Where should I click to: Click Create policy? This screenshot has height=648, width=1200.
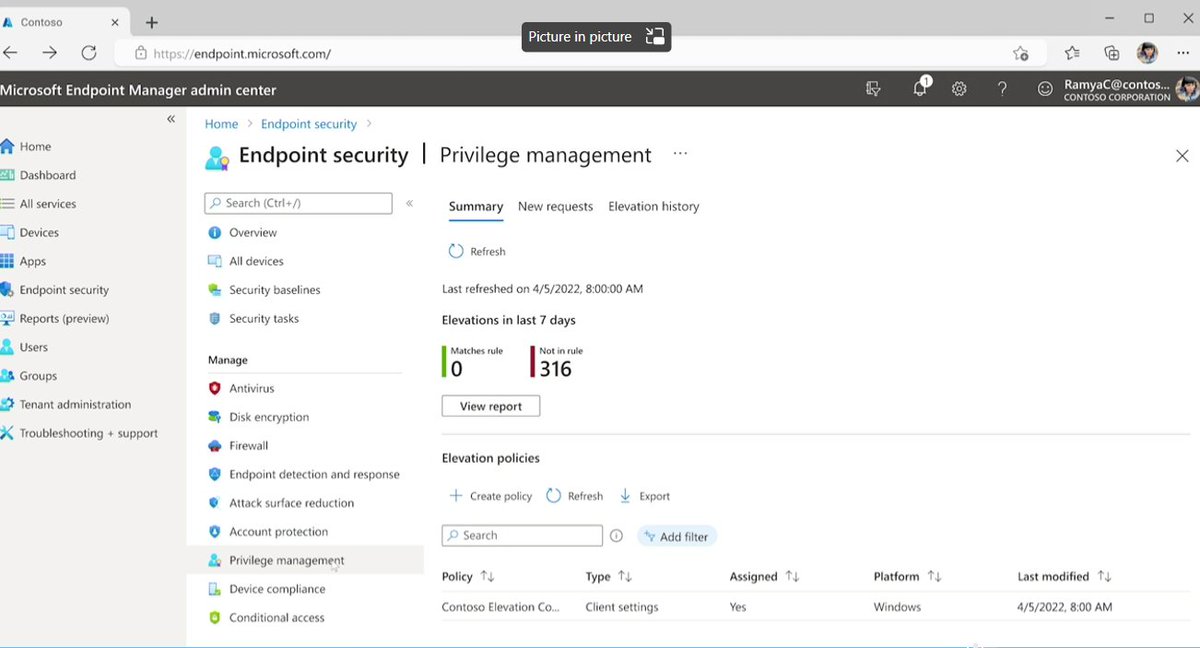pyautogui.click(x=489, y=496)
